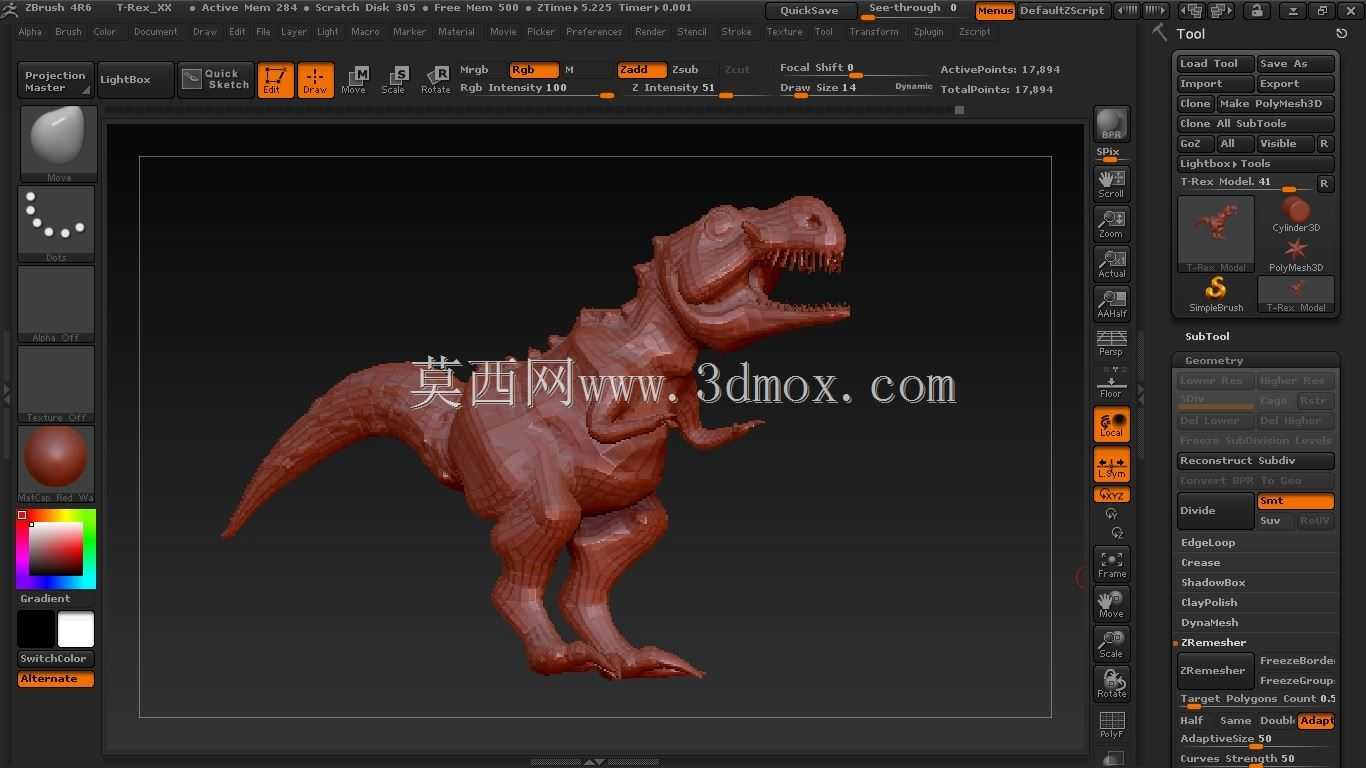The width and height of the screenshot is (1366, 768).
Task: Open the Preferences menu
Action: point(594,32)
